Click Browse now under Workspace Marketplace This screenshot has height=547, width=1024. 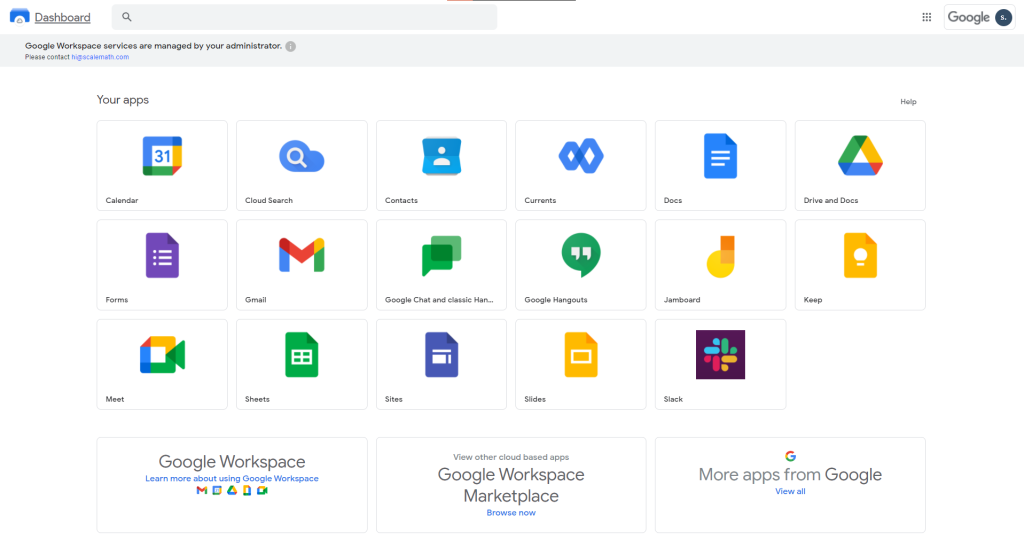click(x=511, y=512)
